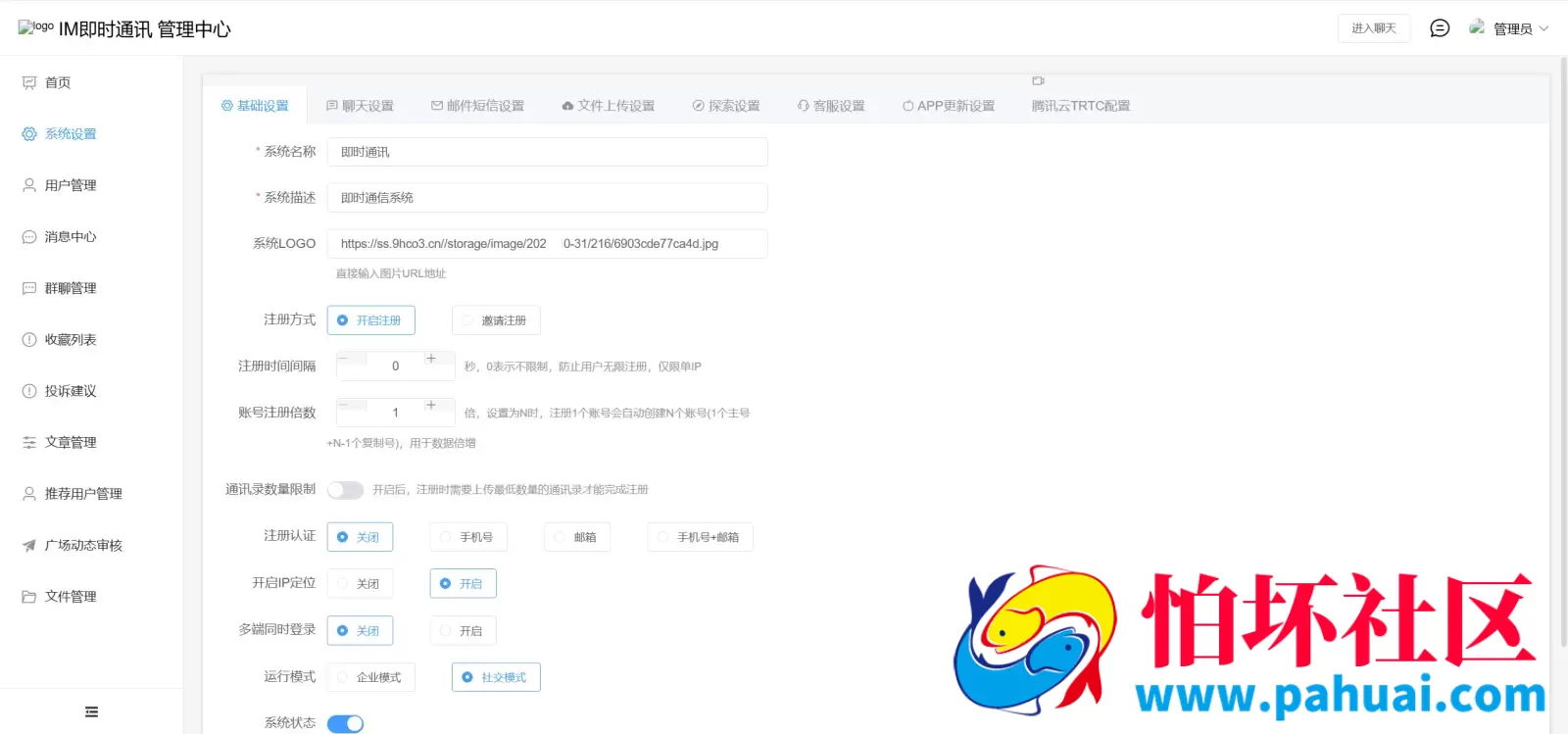1568x734 pixels.
Task: Click the icon beside 投诉建议
Action: 29,391
